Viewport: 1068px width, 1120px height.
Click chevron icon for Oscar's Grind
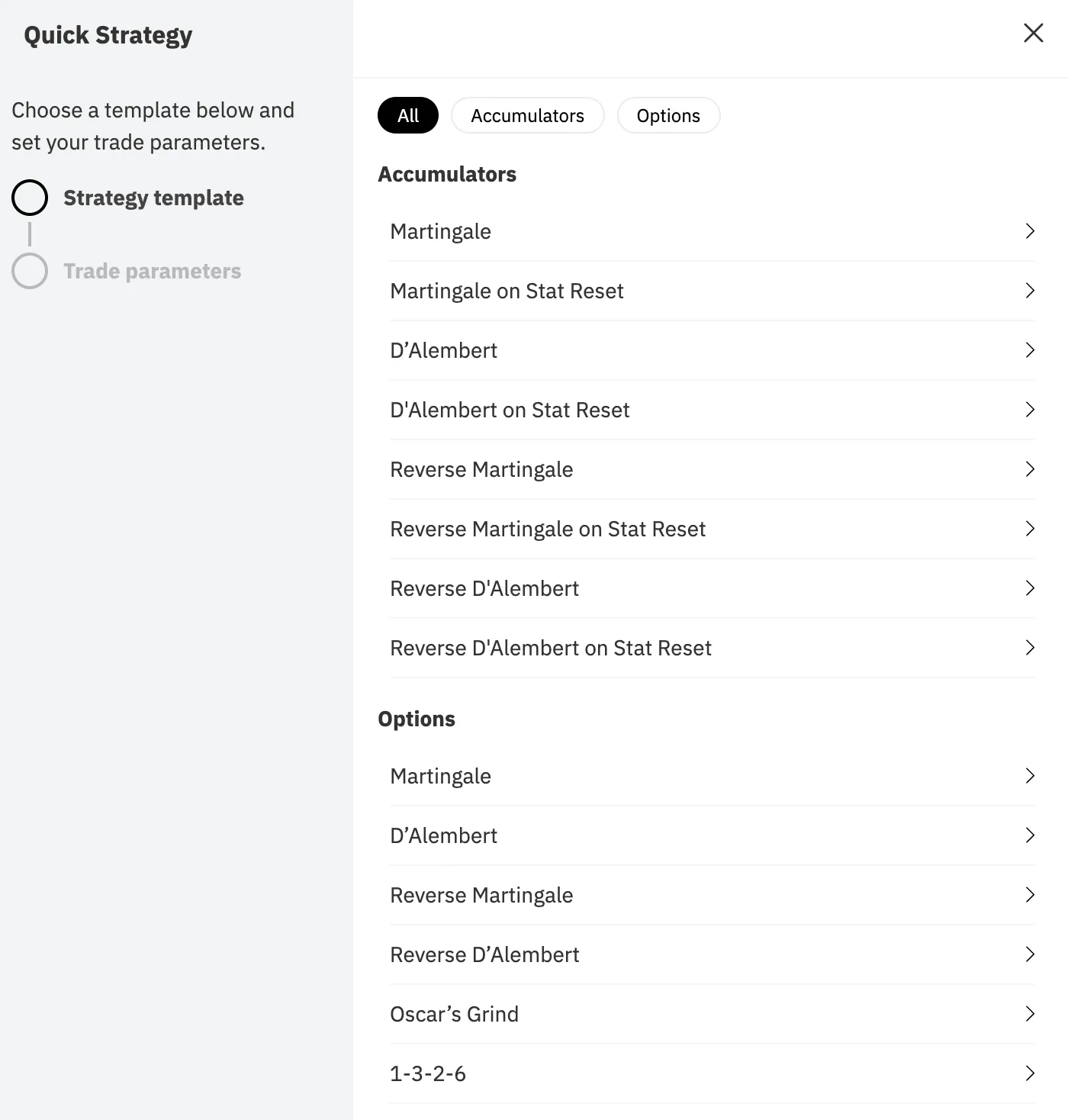[x=1030, y=1014]
